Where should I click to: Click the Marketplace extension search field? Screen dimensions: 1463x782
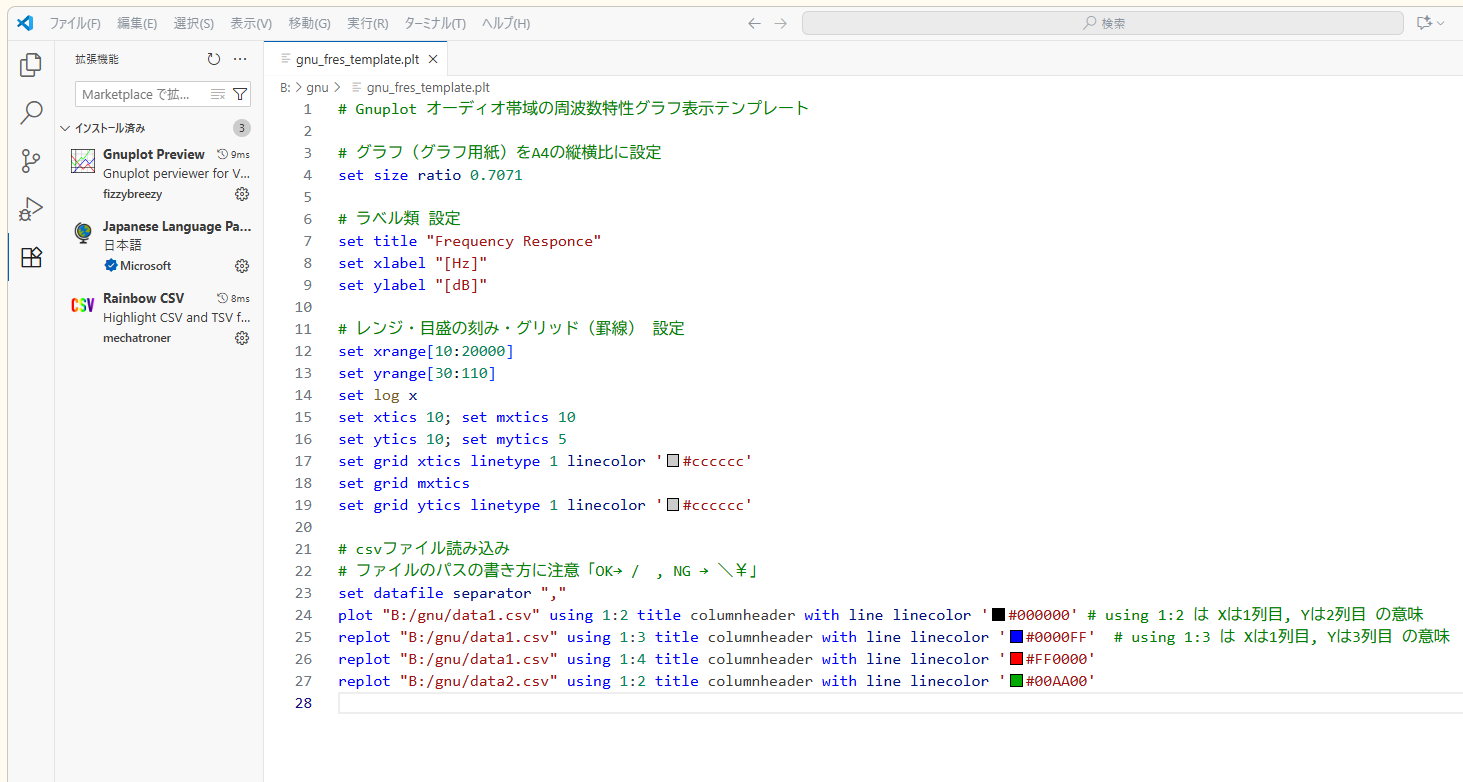[x=140, y=94]
